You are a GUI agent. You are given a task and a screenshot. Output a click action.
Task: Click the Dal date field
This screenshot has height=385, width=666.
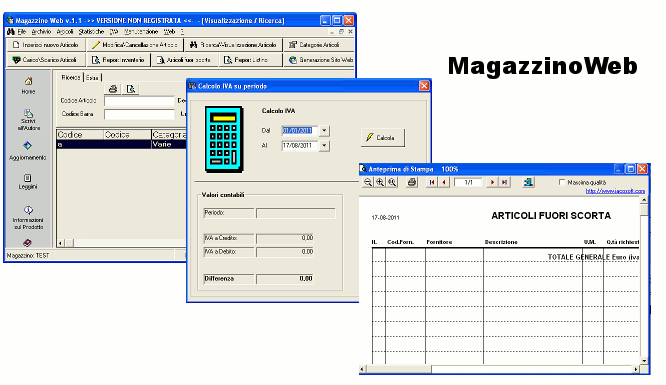tap(300, 130)
